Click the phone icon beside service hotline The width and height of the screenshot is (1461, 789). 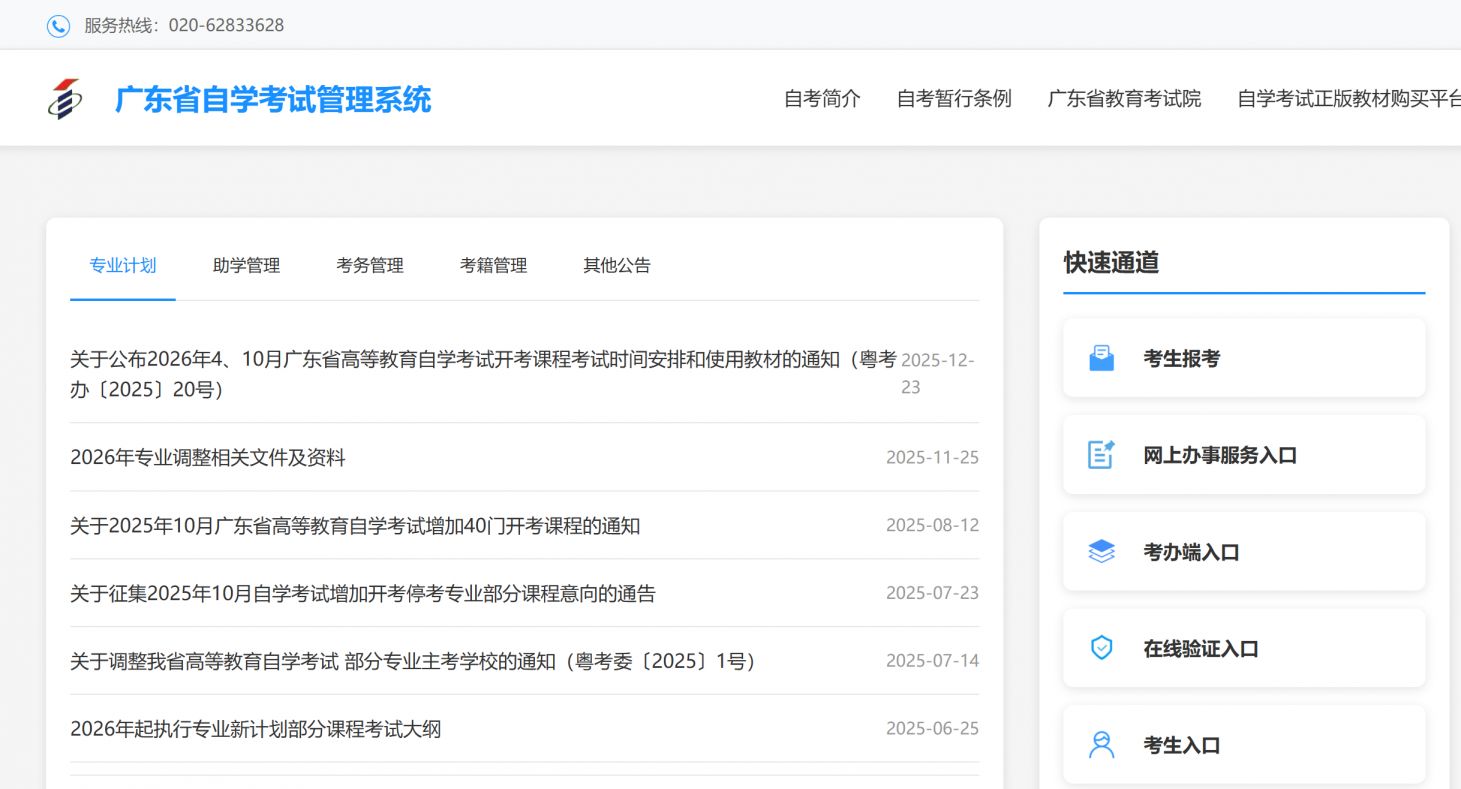pos(58,26)
